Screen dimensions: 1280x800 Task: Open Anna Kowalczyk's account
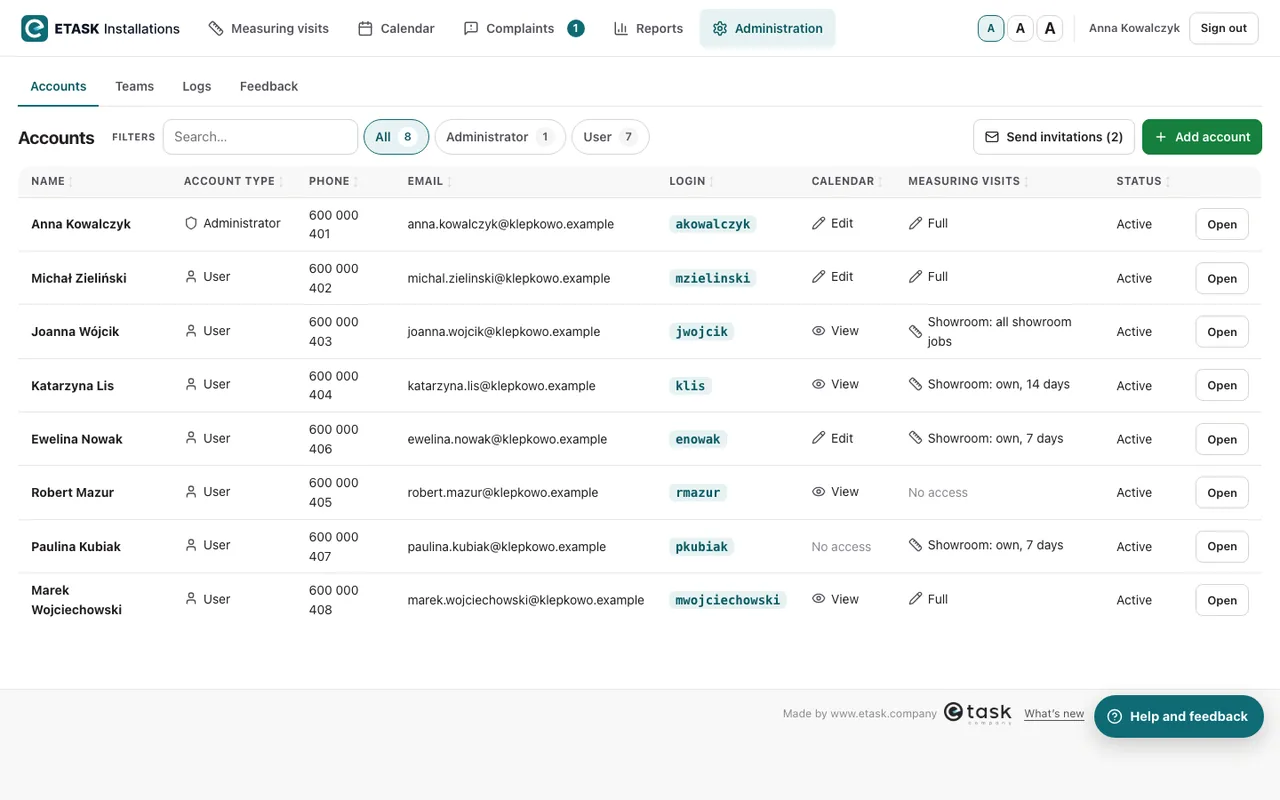coord(1222,224)
